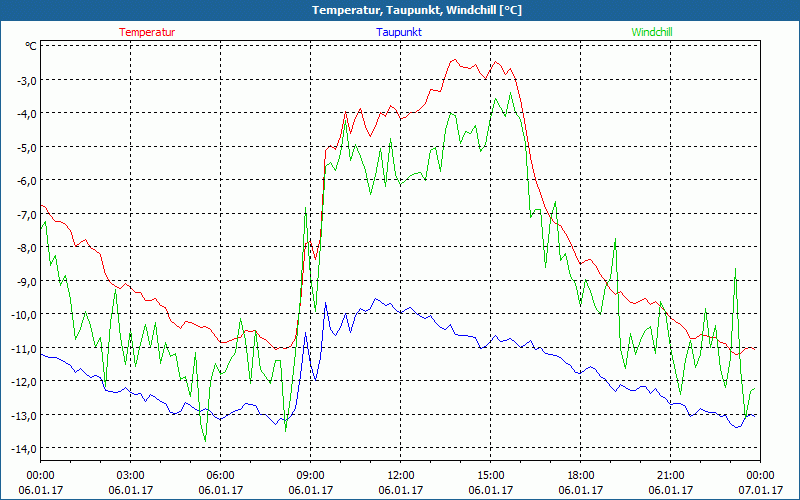Click the 21:00 time axis label
The height and width of the screenshot is (500, 800).
pos(670,476)
